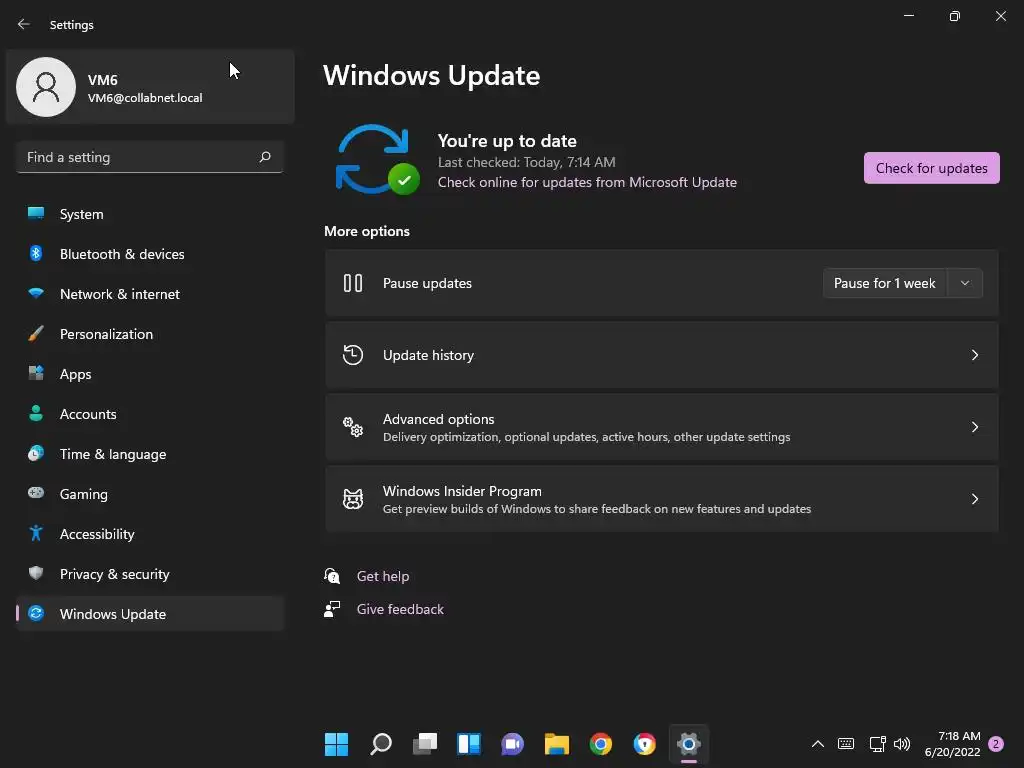The width and height of the screenshot is (1024, 768).
Task: Open Accessibility settings category
Action: (150, 534)
